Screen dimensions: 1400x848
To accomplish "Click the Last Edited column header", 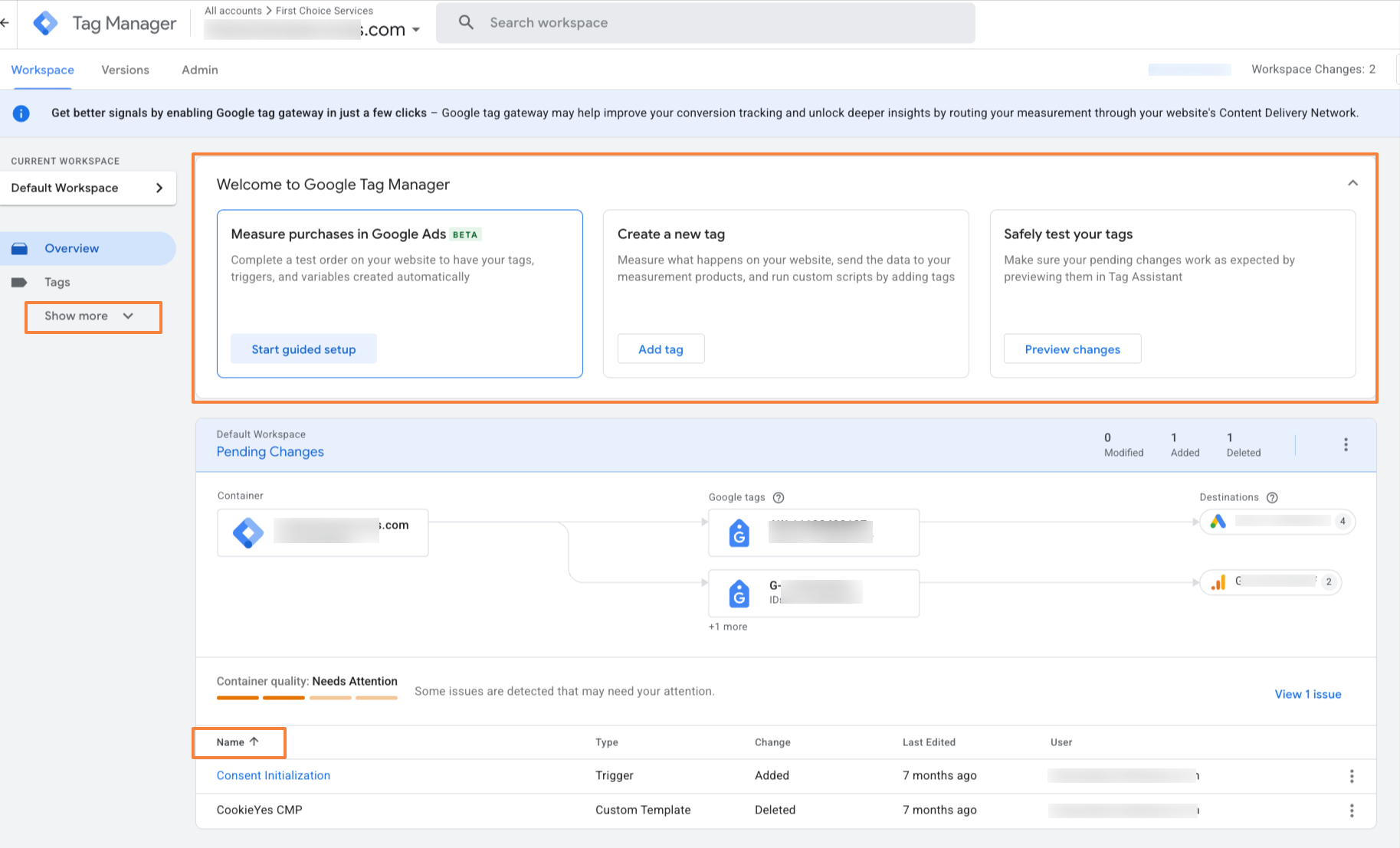I will (929, 742).
